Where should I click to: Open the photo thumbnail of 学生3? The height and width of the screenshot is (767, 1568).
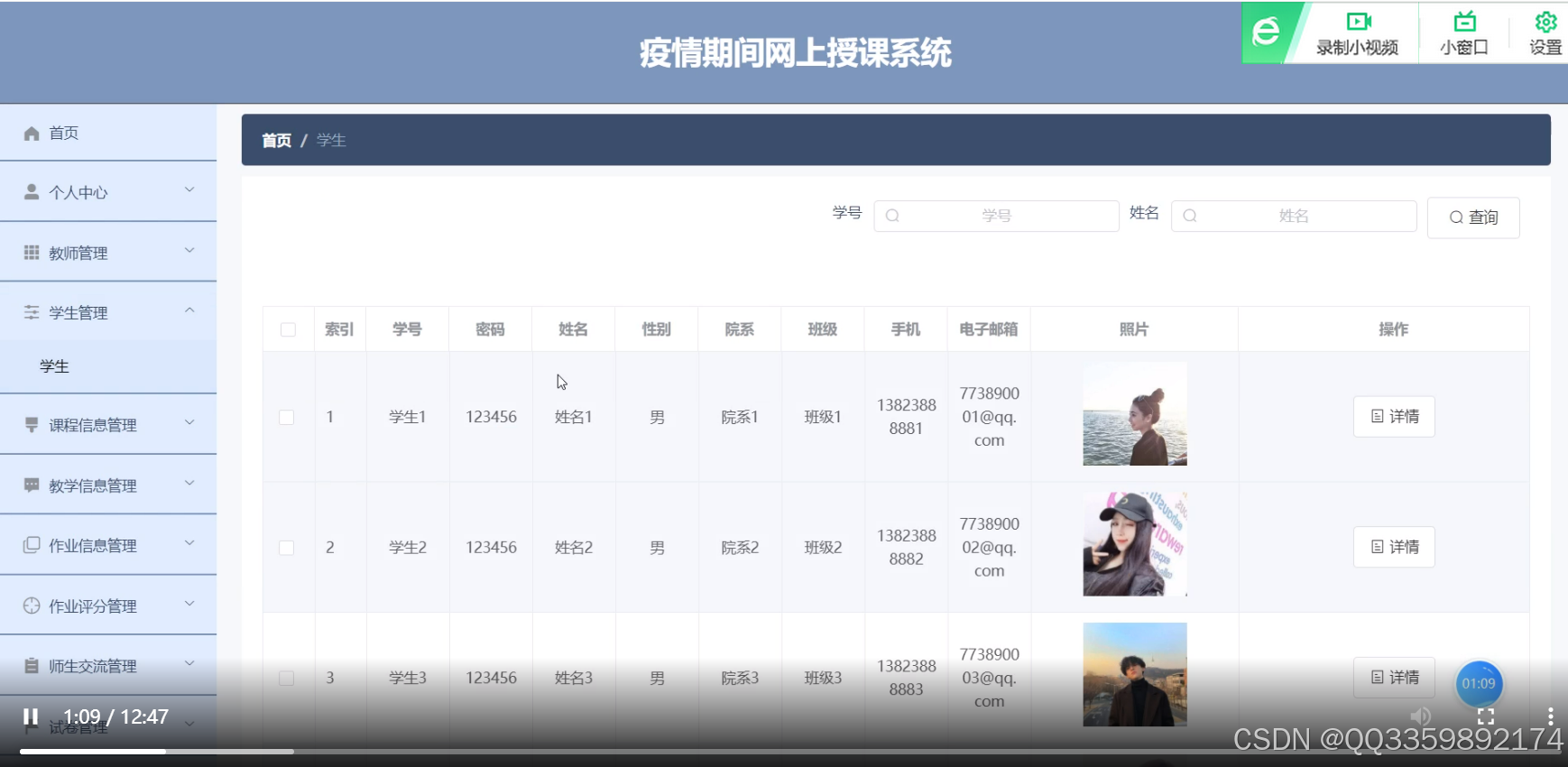pyautogui.click(x=1135, y=675)
